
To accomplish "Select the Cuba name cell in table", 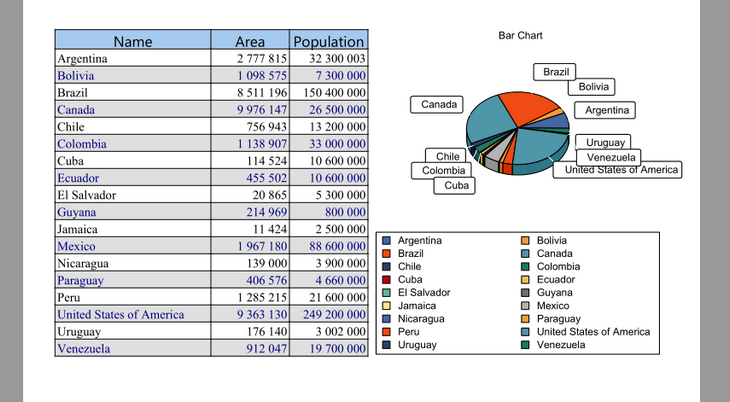I will click(x=133, y=161).
